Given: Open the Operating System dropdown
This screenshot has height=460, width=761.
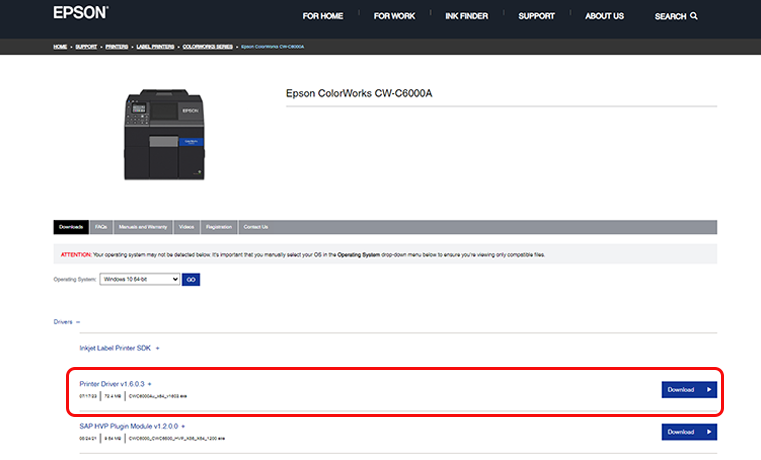Looking at the screenshot, I should pos(140,279).
